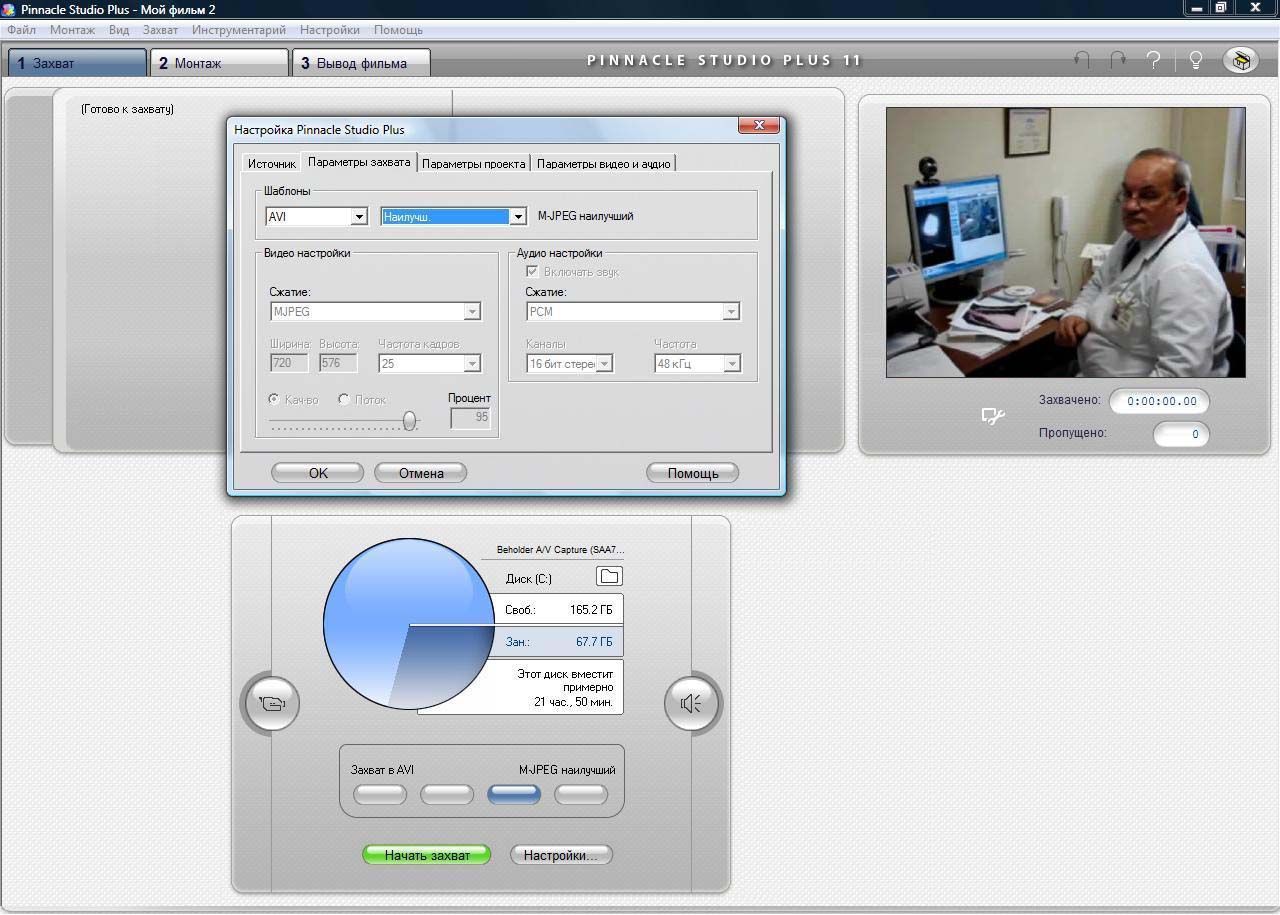1280x915 pixels.
Task: Close the Настройка Pinnacle Studio Plus dialog
Action: click(759, 125)
